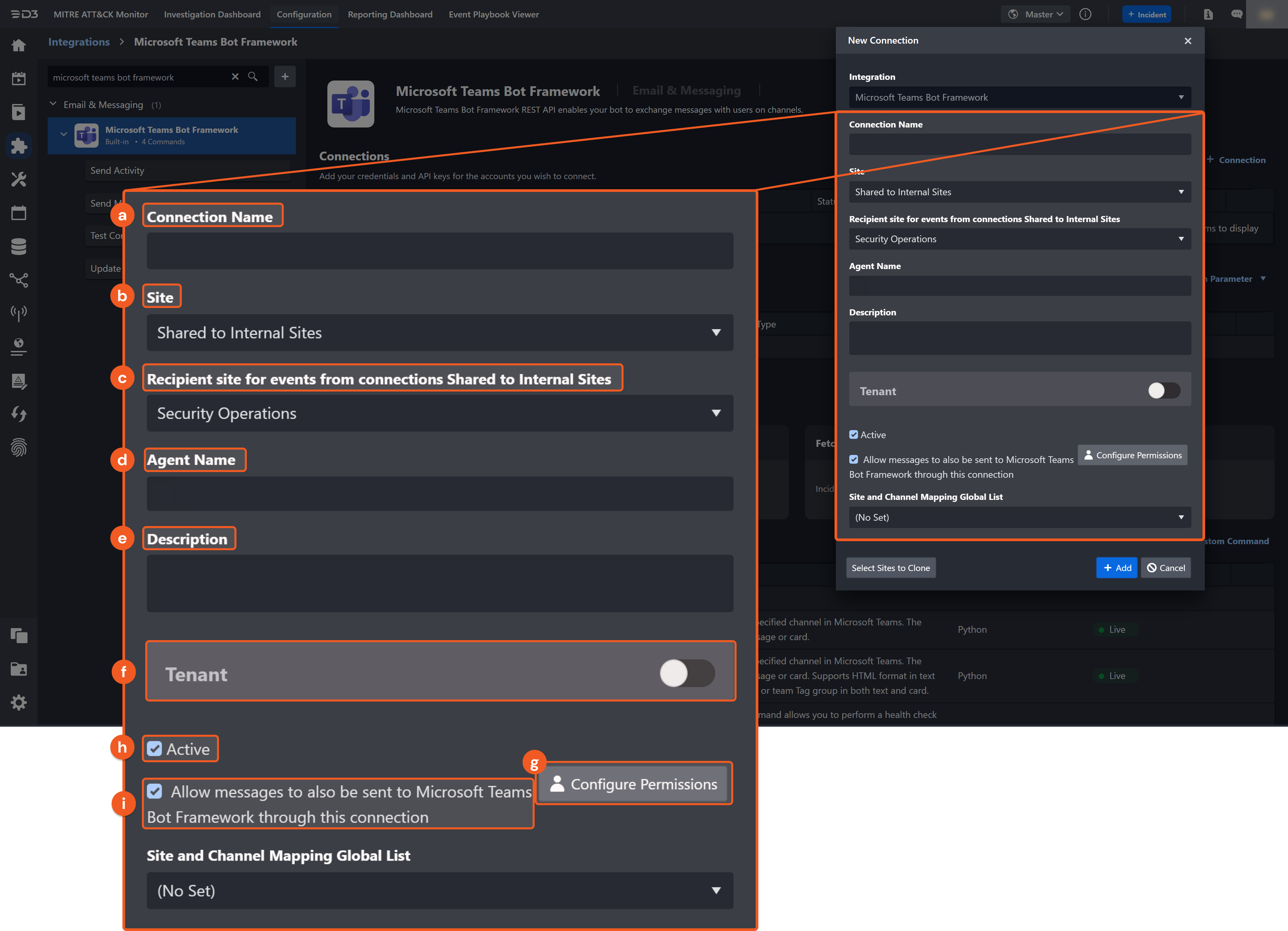Click the info circle icon in header
The height and width of the screenshot is (931, 1288).
[1085, 14]
